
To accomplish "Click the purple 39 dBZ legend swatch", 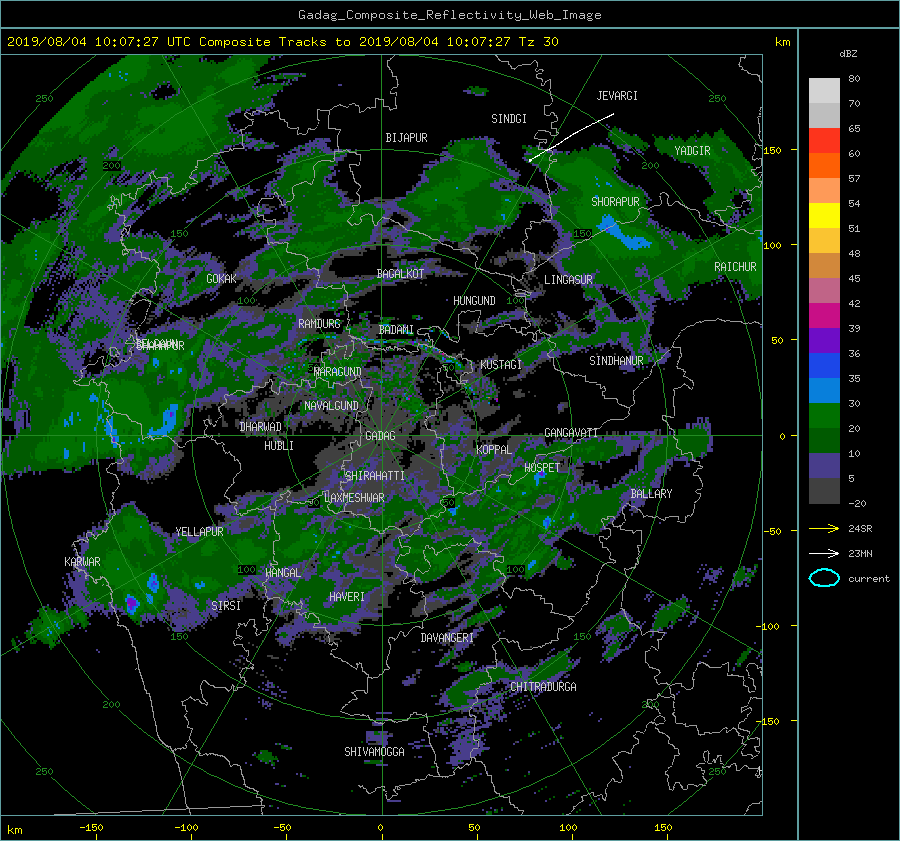I will coord(824,340).
